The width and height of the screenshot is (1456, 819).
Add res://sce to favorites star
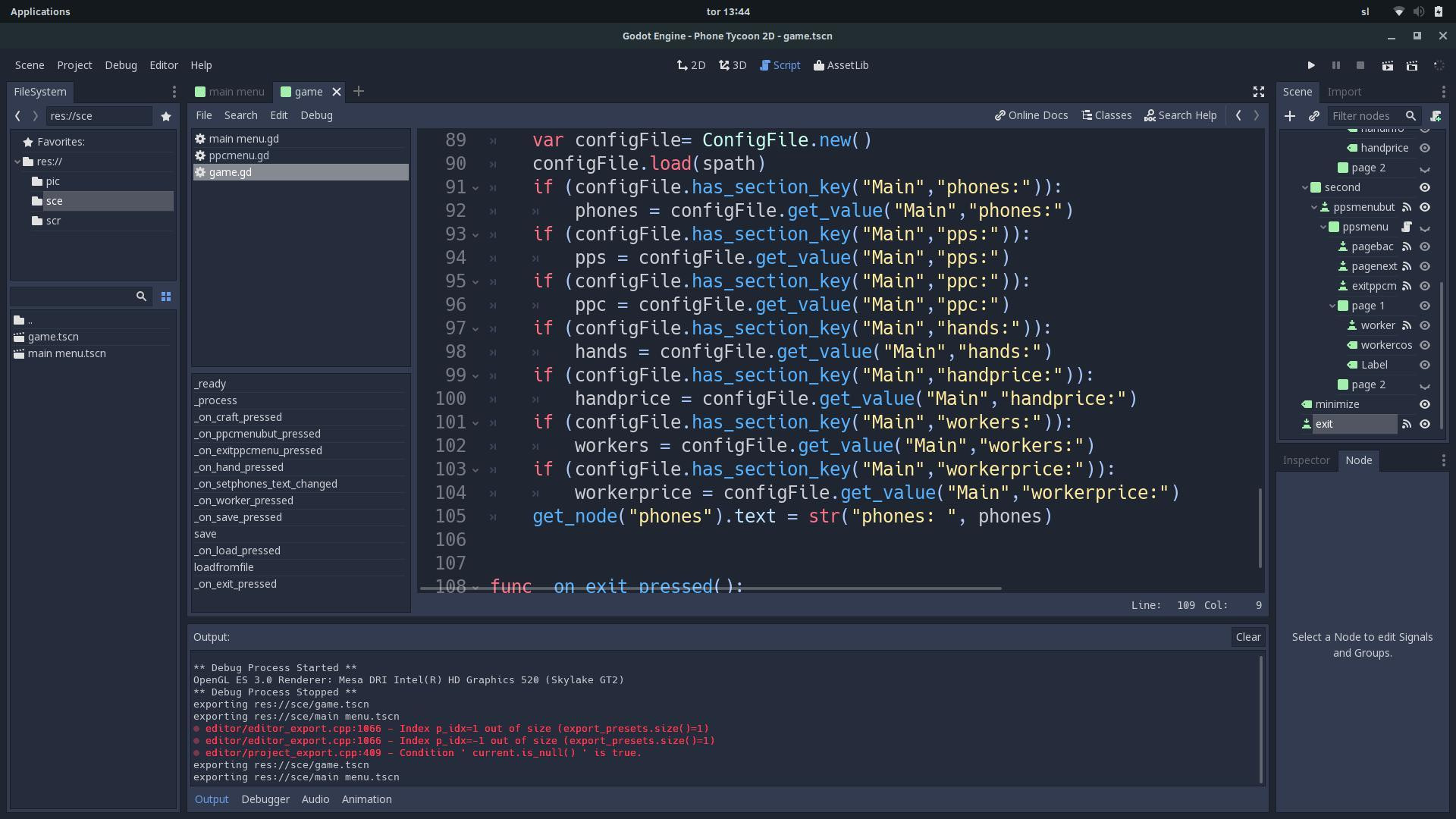click(166, 116)
